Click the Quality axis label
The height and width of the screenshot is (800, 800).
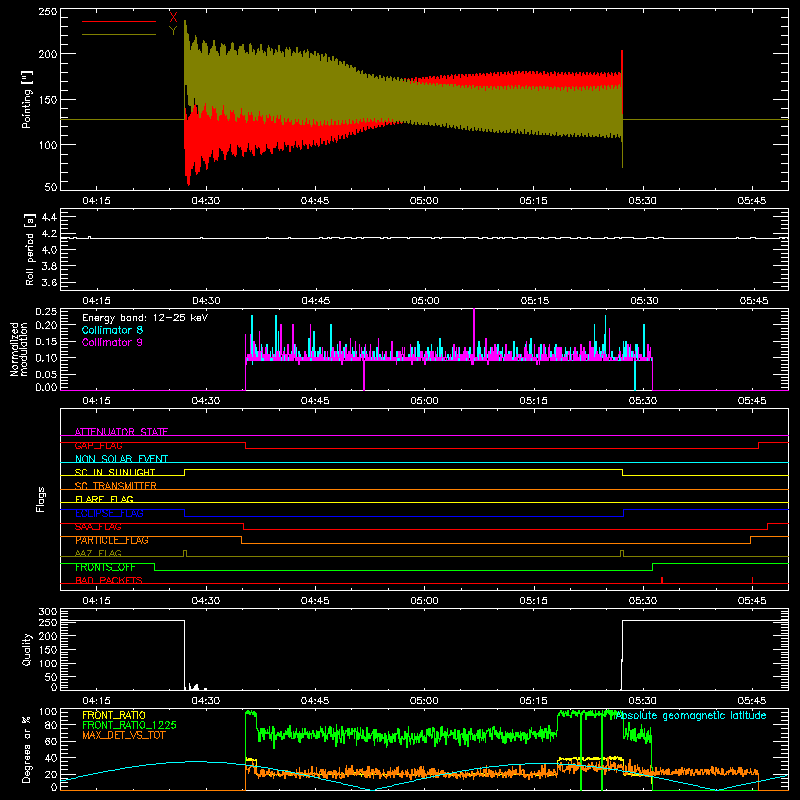point(27,649)
